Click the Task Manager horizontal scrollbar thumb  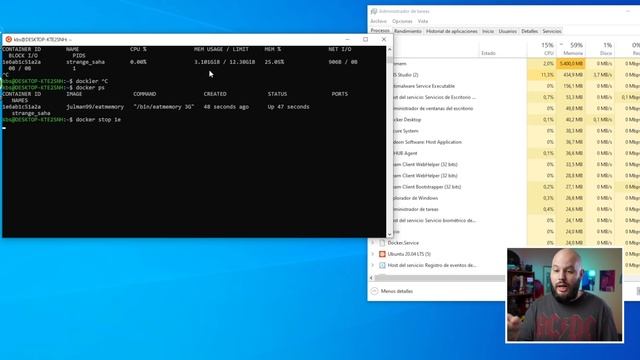[x=440, y=278]
